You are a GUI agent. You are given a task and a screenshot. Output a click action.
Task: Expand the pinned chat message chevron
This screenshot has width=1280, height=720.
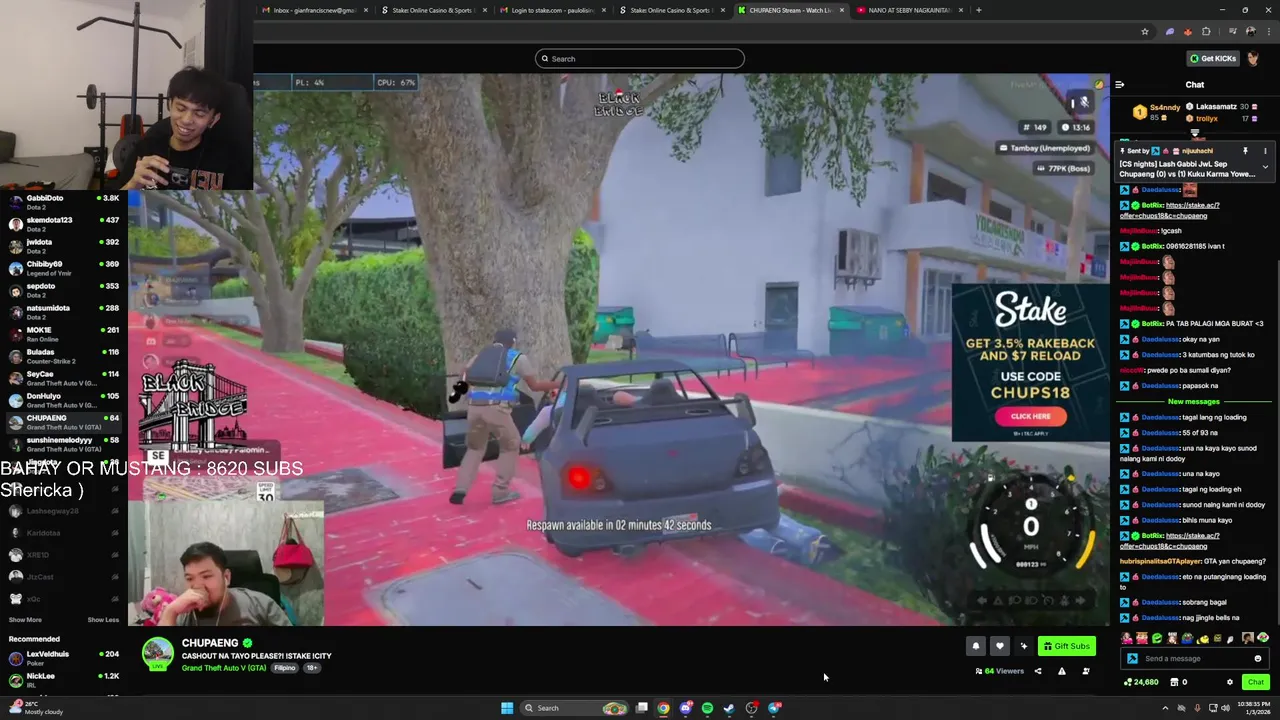(1265, 167)
